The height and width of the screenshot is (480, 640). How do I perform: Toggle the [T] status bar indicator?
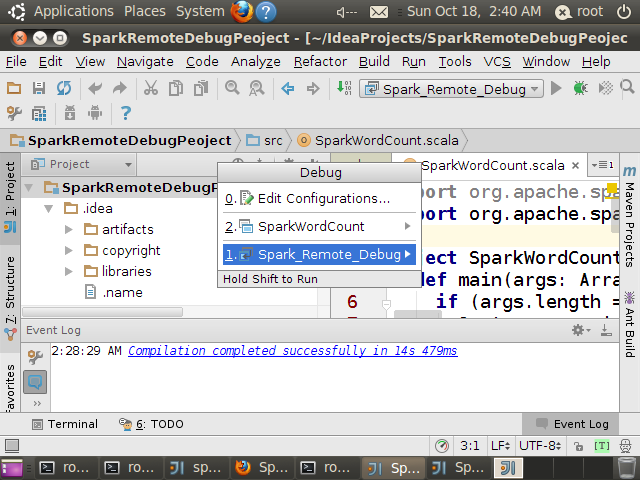[x=602, y=446]
